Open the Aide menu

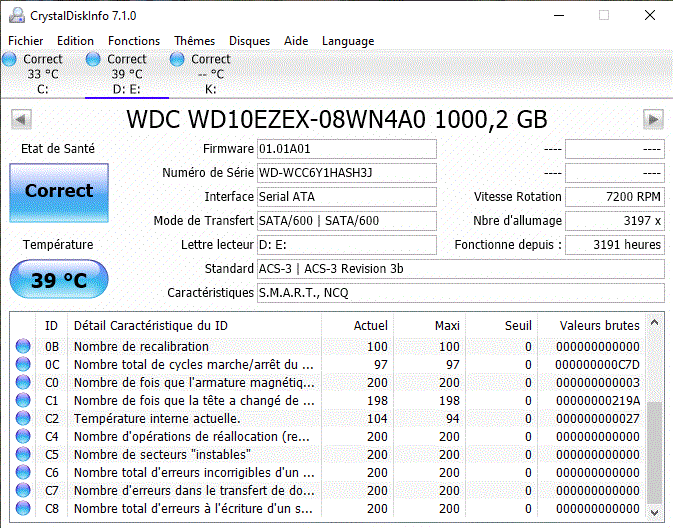(296, 41)
